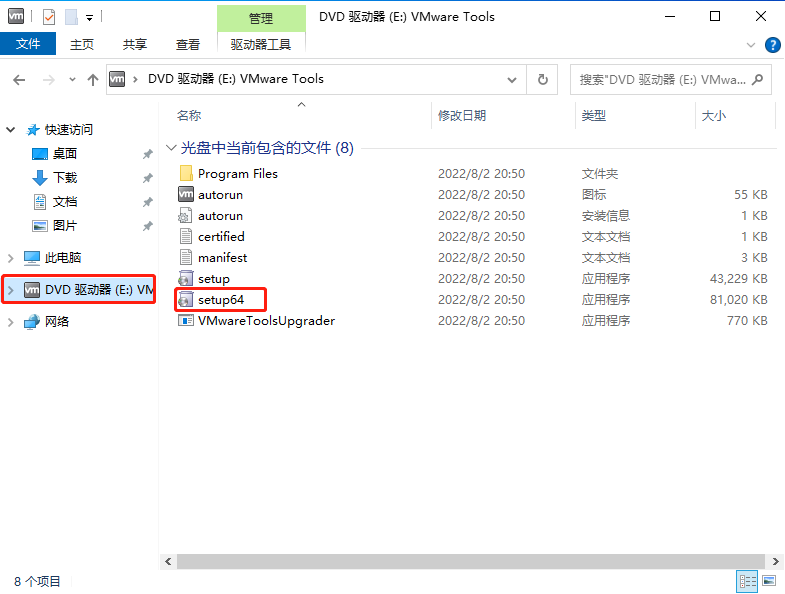Click the 81,020 KB size cell
This screenshot has height=594, width=785.
click(x=738, y=300)
